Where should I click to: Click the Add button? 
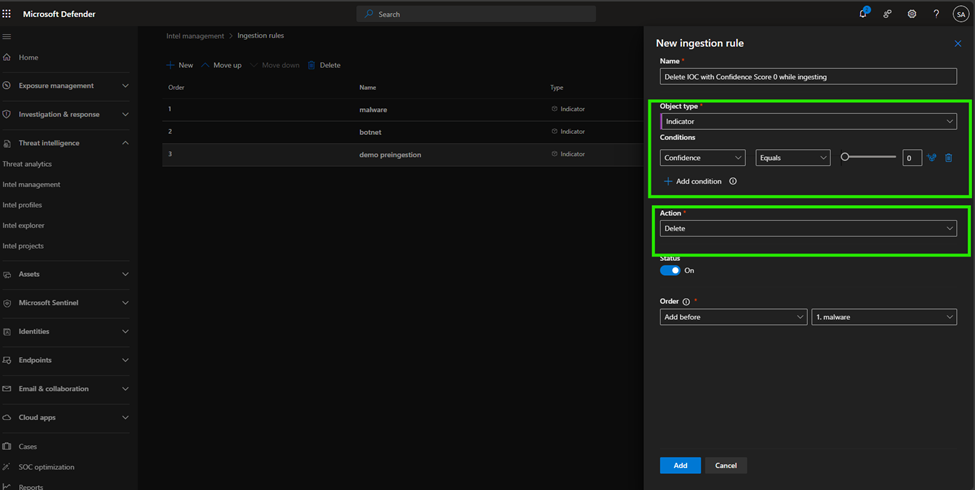680,465
